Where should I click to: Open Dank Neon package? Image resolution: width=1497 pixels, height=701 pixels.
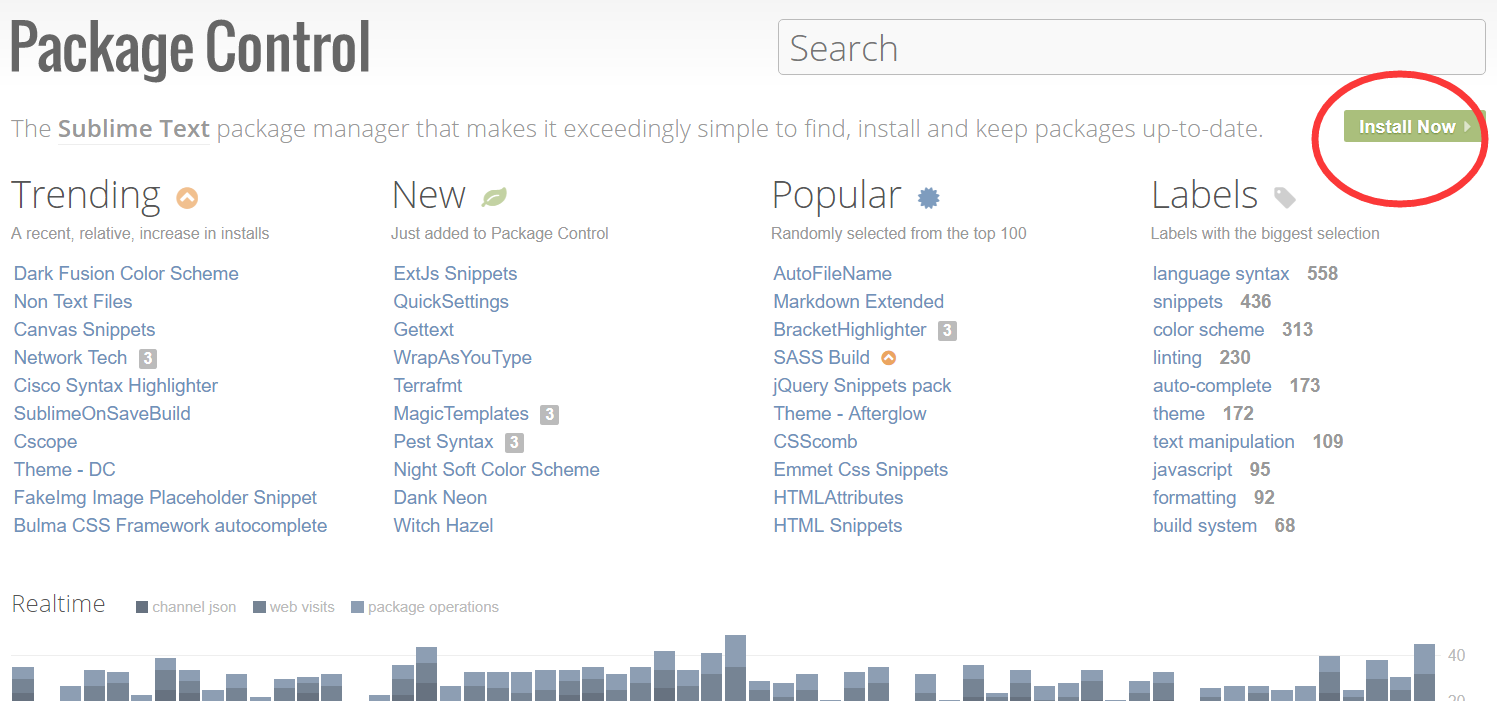click(x=441, y=498)
